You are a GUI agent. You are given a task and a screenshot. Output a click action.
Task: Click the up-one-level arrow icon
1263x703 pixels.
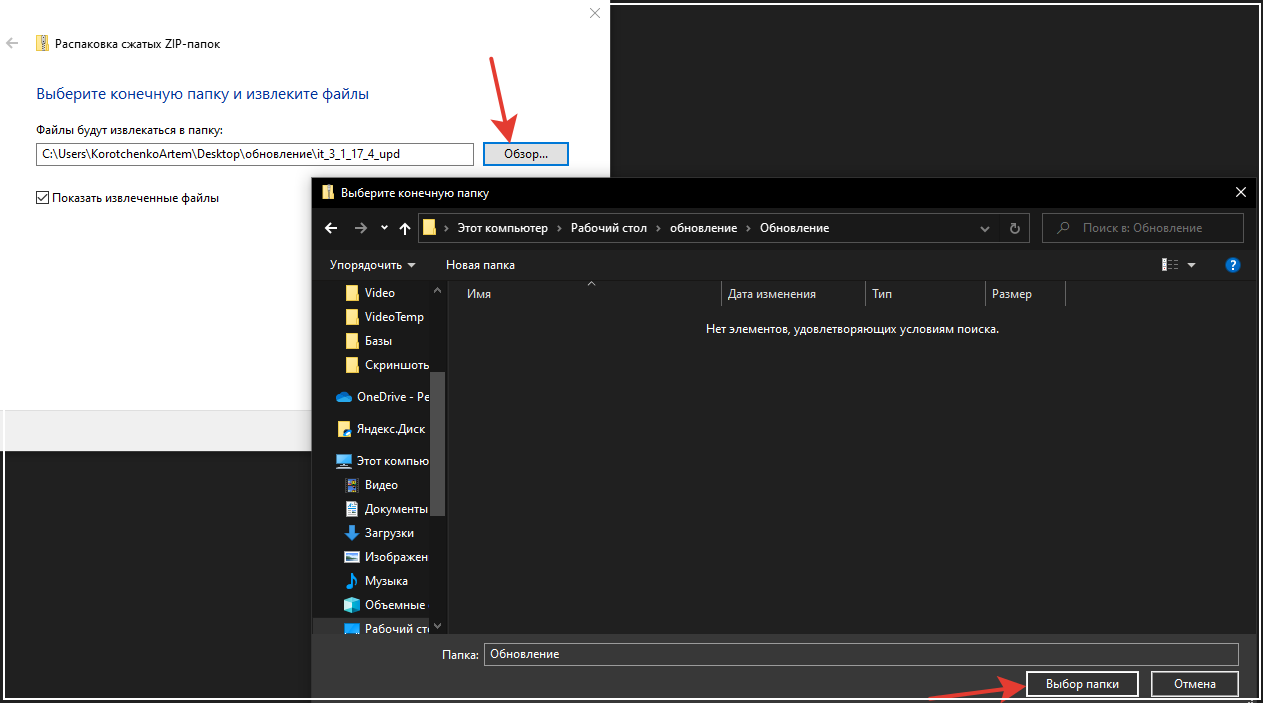[405, 228]
